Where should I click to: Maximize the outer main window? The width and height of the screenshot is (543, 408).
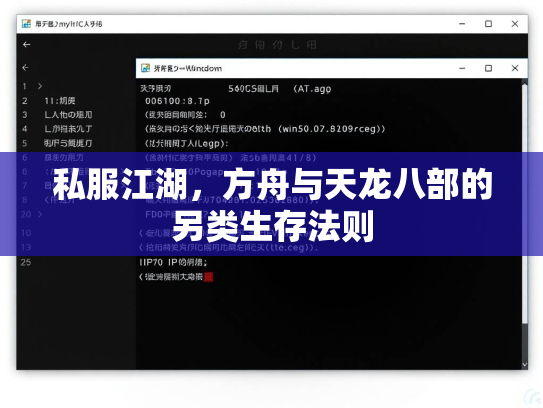488,24
